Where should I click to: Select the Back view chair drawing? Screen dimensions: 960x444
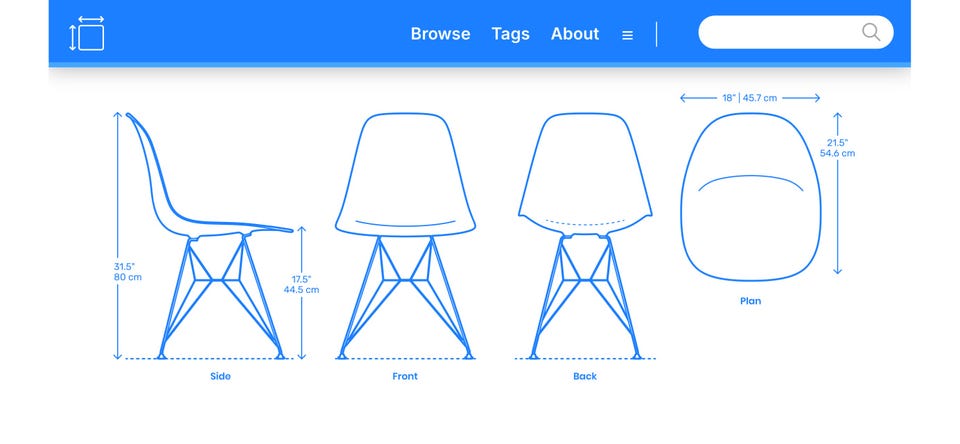click(x=585, y=236)
